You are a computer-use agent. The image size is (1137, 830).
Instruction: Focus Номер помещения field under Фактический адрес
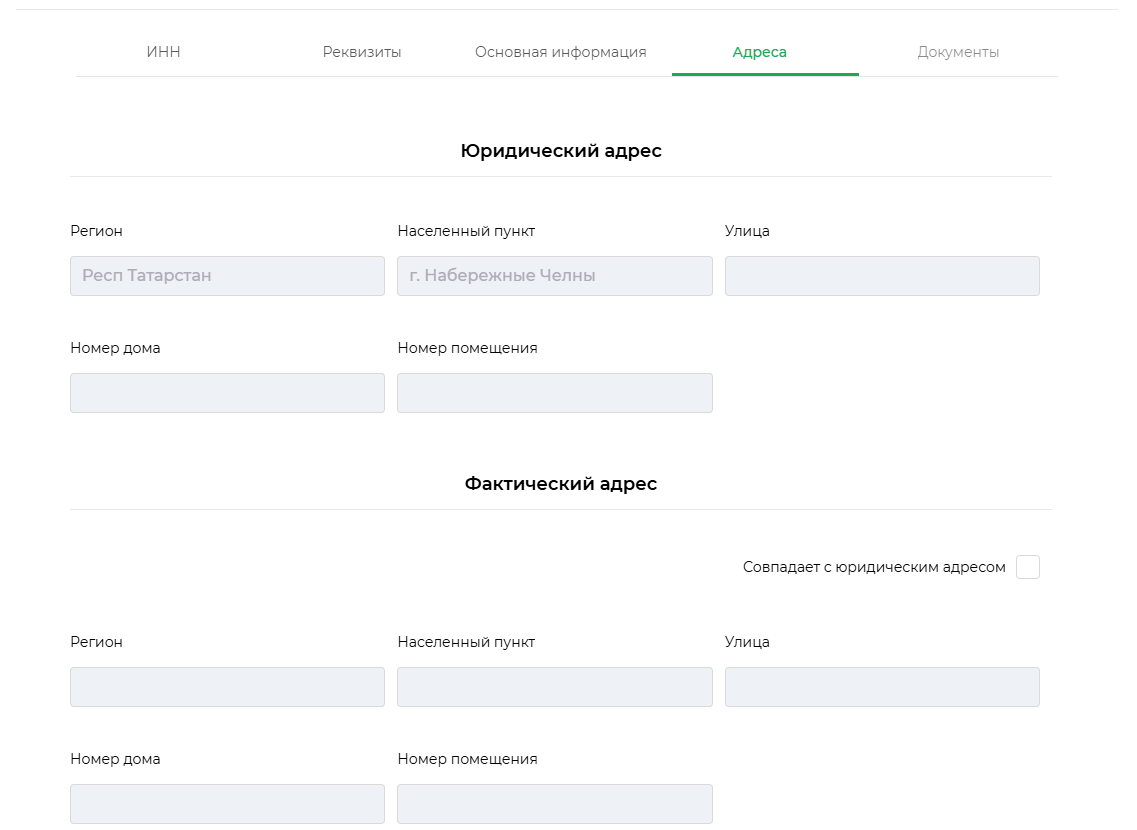coord(555,804)
